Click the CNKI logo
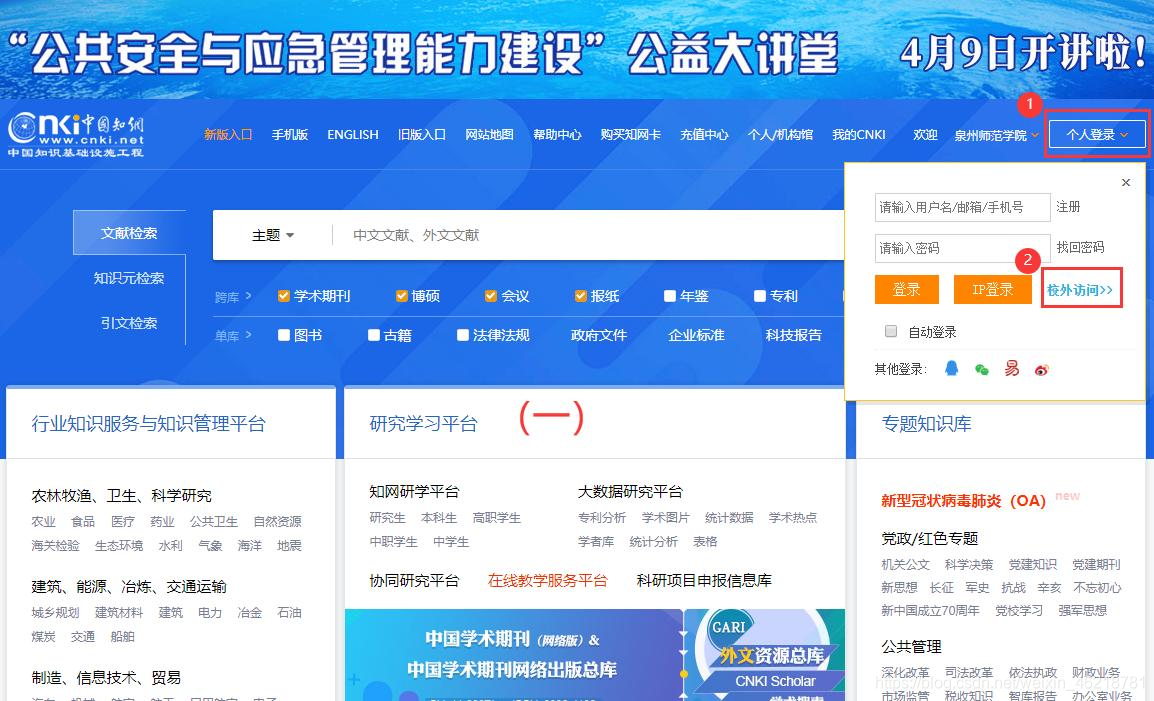1154x701 pixels. click(x=75, y=135)
